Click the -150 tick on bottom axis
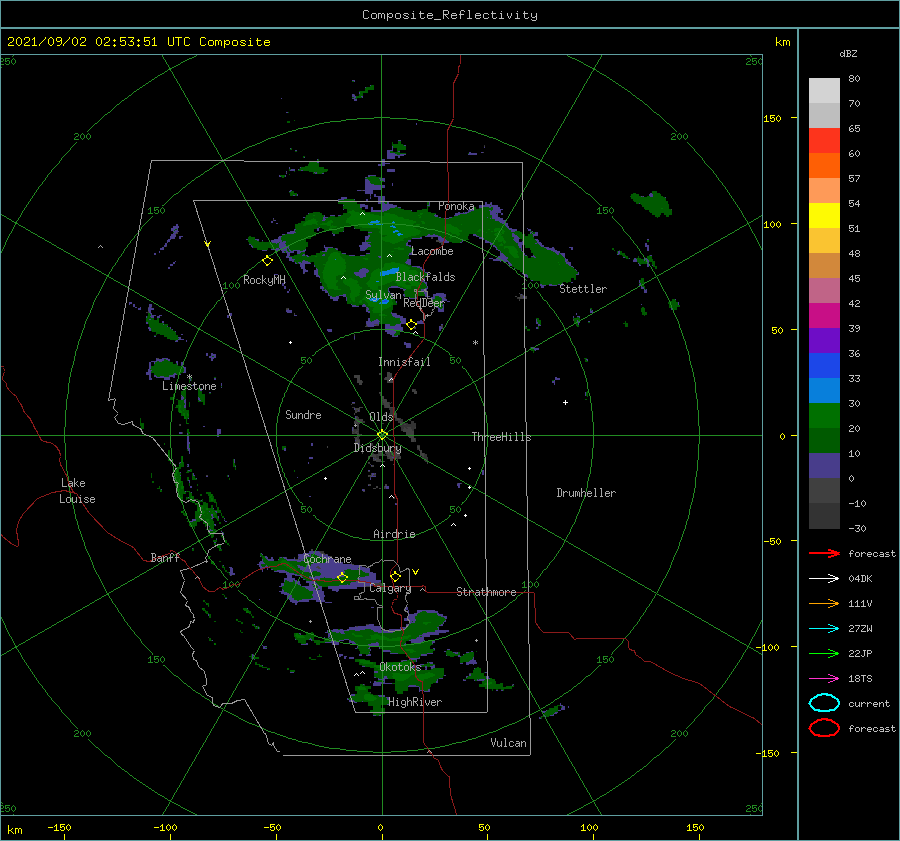This screenshot has width=900, height=841. tap(59, 827)
